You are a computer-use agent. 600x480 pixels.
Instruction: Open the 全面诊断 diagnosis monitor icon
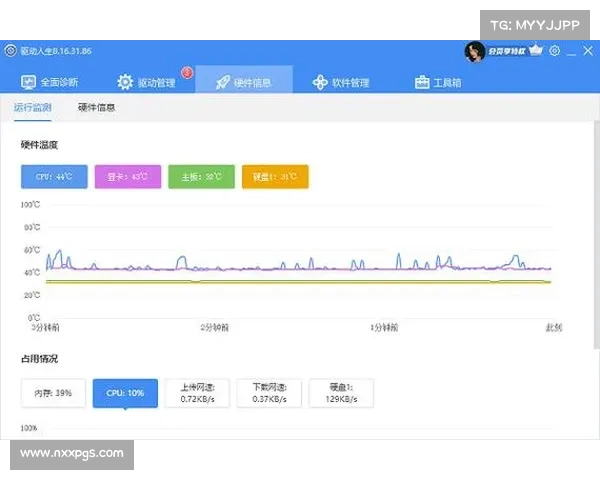[x=28, y=82]
